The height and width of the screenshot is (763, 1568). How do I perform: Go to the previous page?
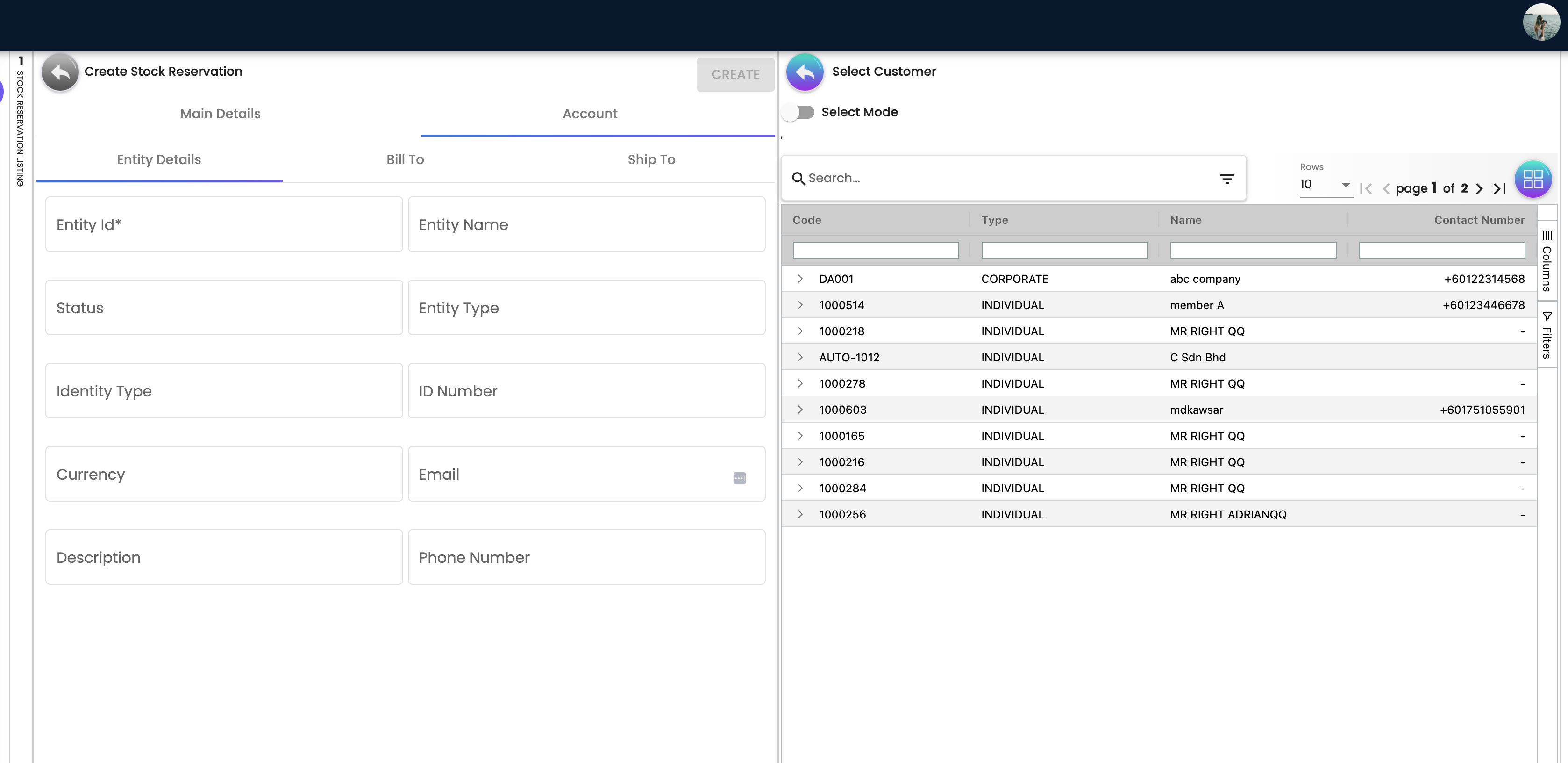pos(1386,189)
